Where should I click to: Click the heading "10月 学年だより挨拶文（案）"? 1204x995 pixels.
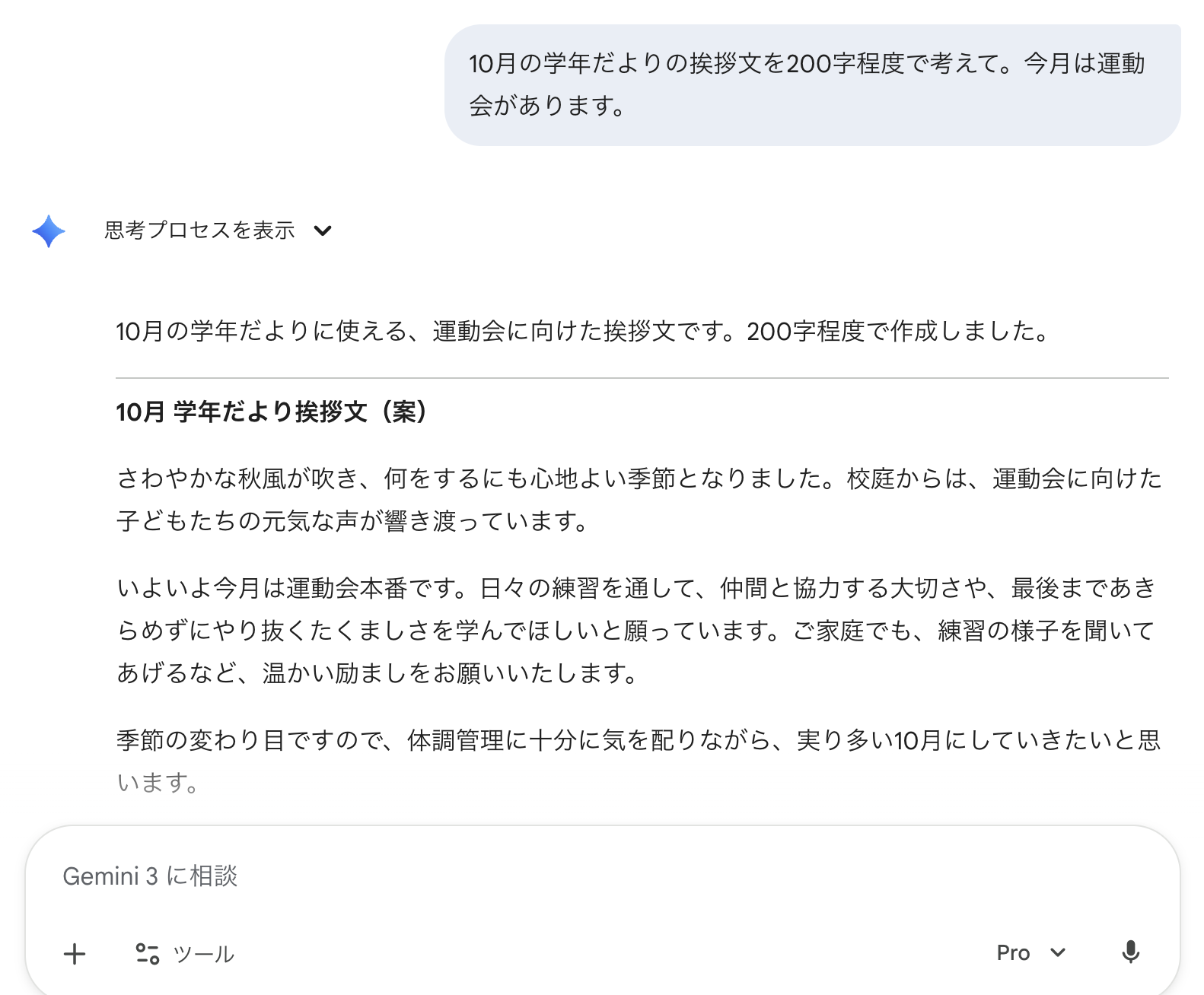[271, 412]
